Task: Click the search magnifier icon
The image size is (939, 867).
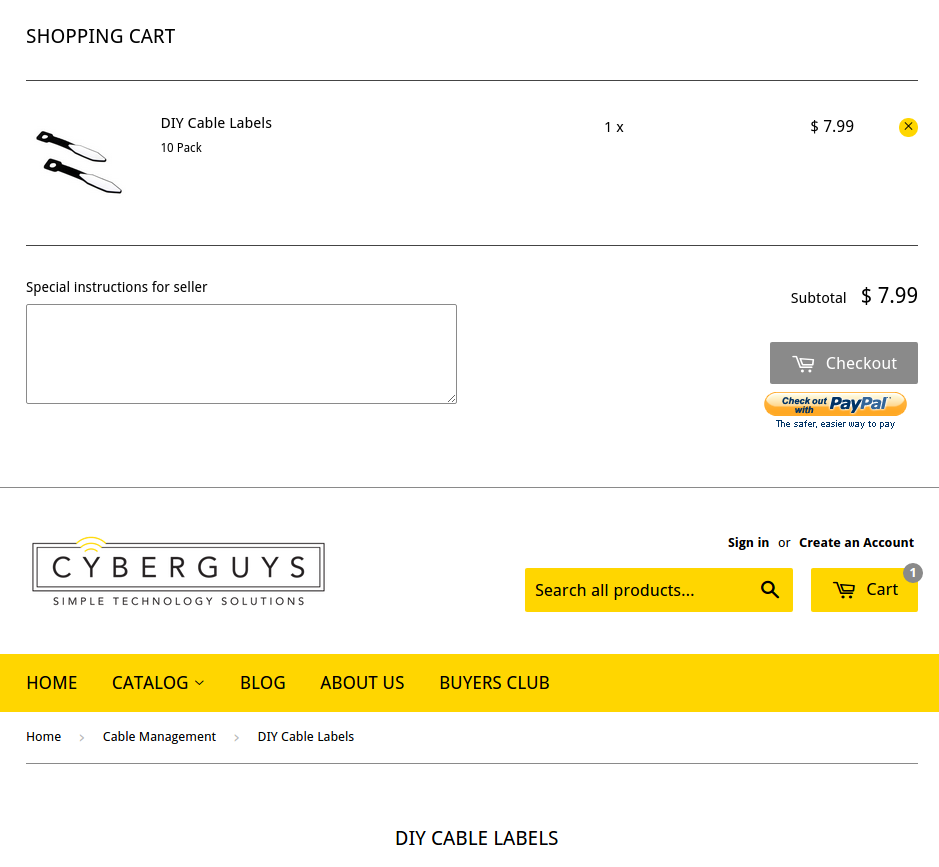Action: click(769, 590)
